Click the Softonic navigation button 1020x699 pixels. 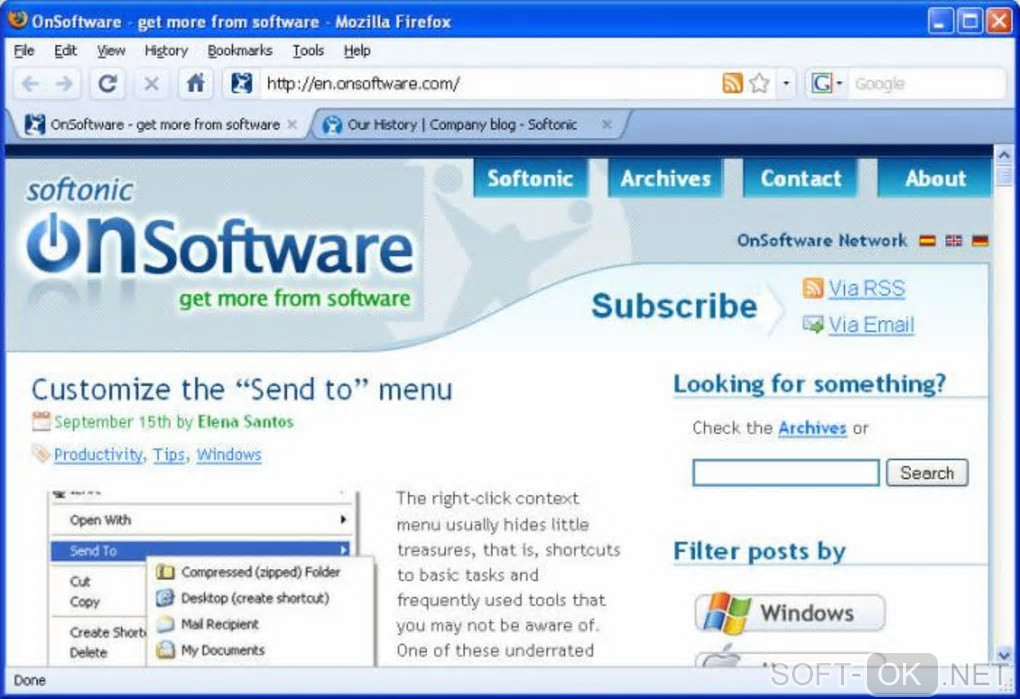click(530, 178)
